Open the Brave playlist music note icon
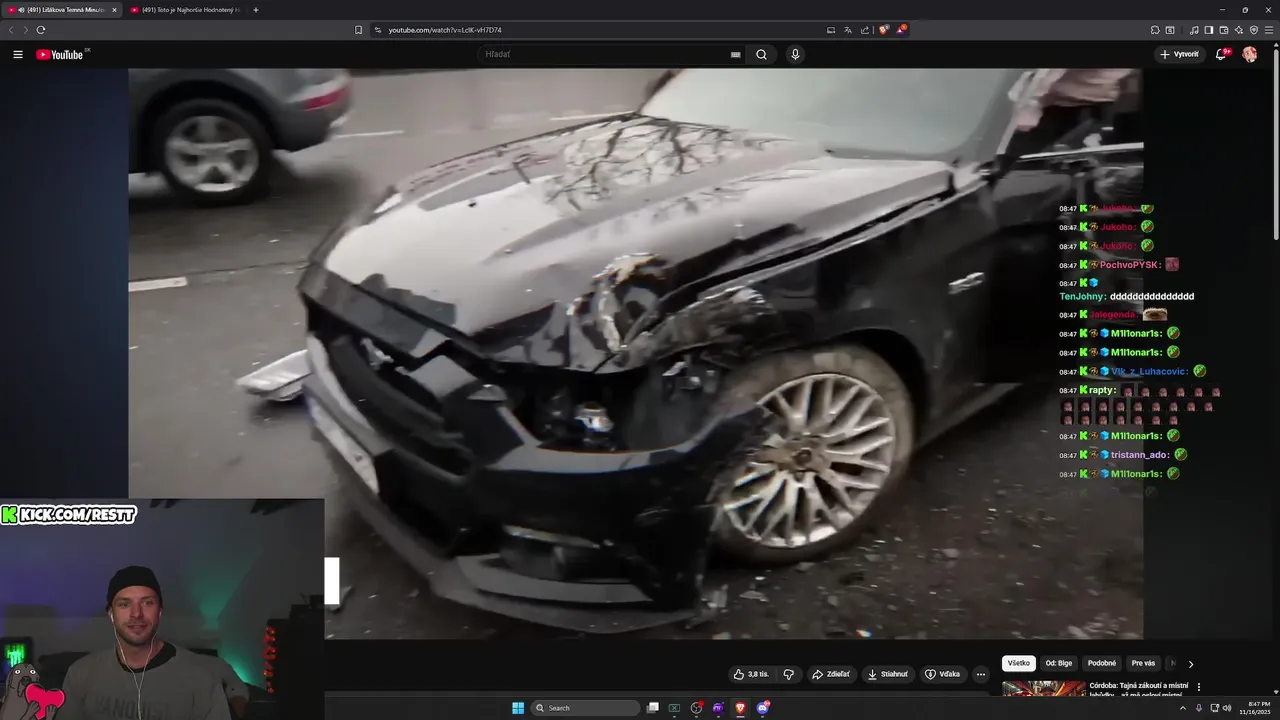This screenshot has height=720, width=1280. coord(1194,30)
